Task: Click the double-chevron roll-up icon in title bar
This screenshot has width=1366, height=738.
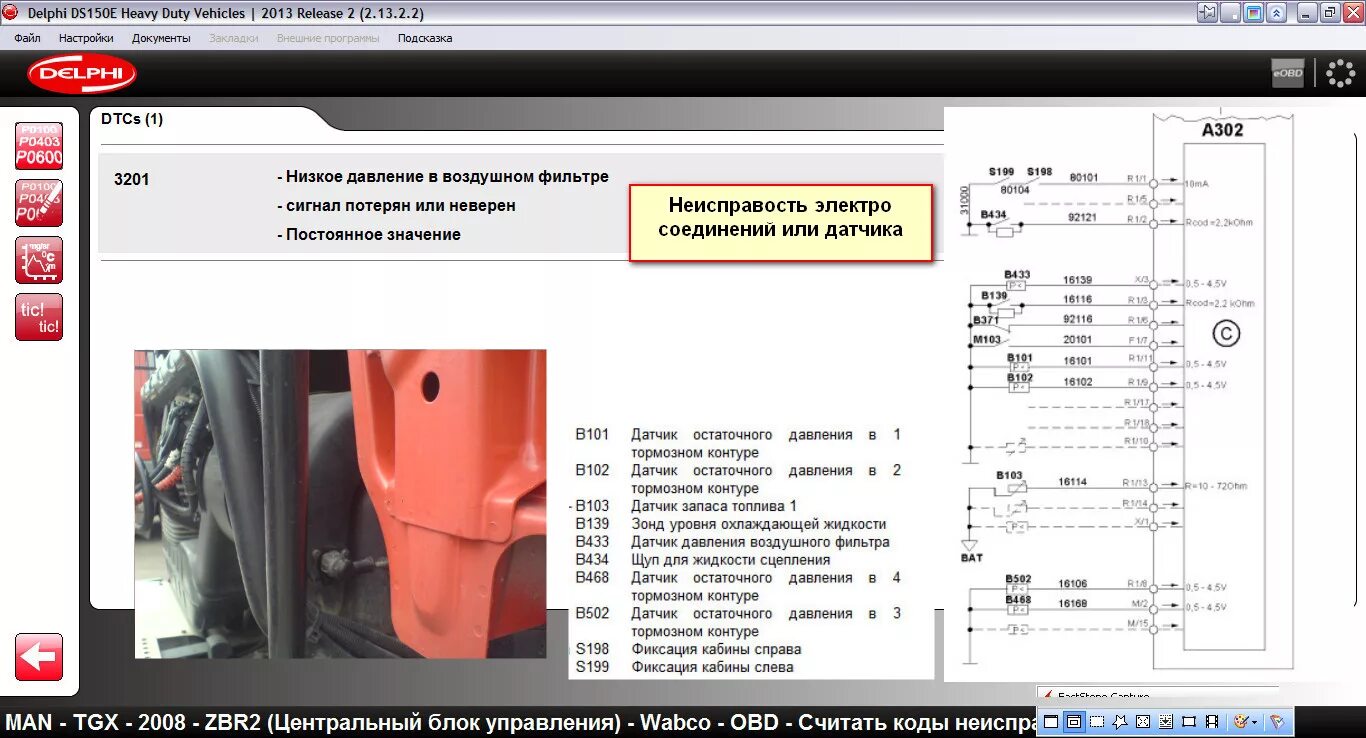Action: point(1277,13)
